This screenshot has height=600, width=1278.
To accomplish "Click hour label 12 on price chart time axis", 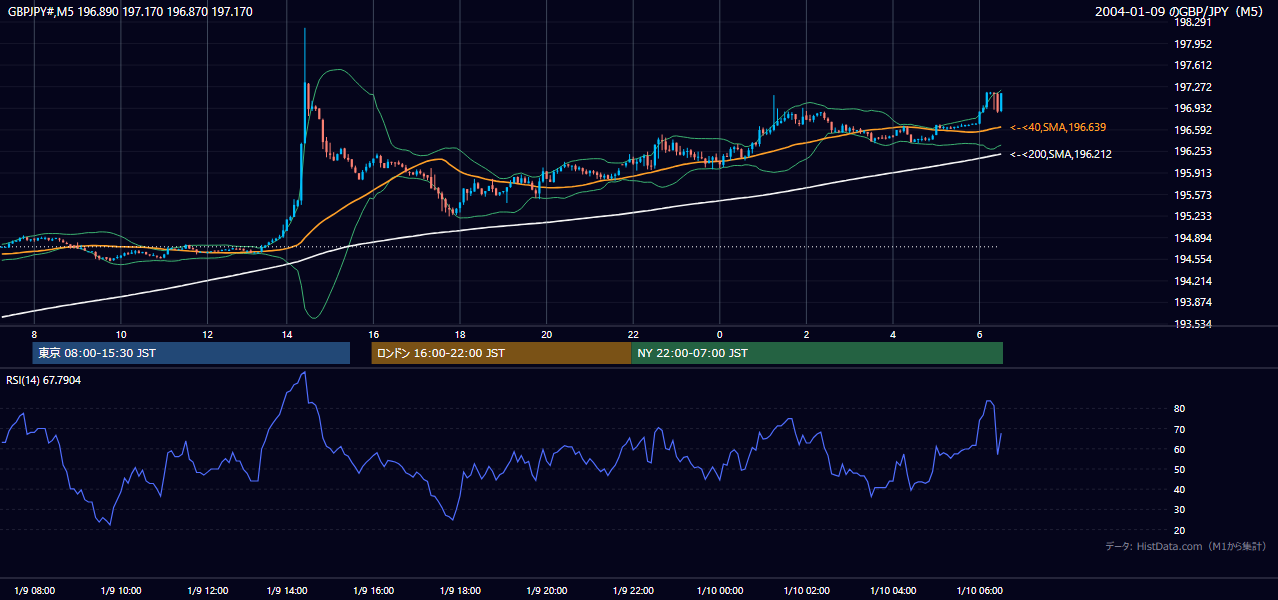I will 207,334.
